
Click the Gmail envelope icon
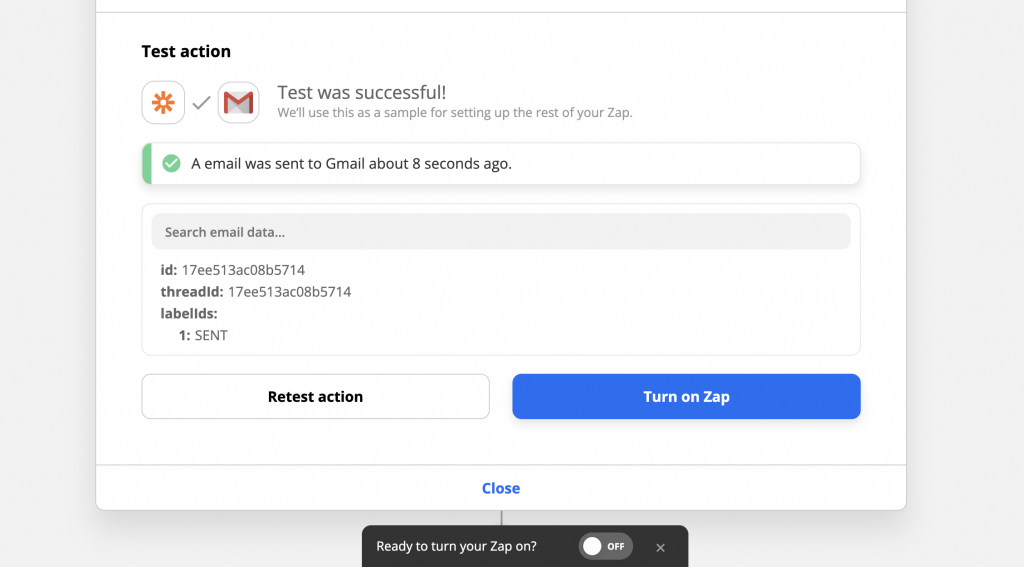coord(238,103)
